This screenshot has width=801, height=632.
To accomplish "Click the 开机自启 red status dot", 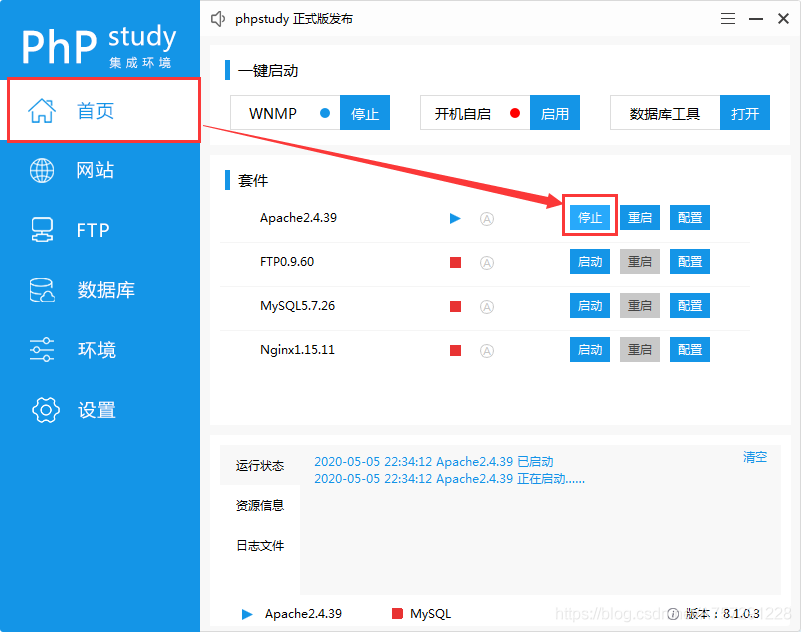I will click(515, 113).
